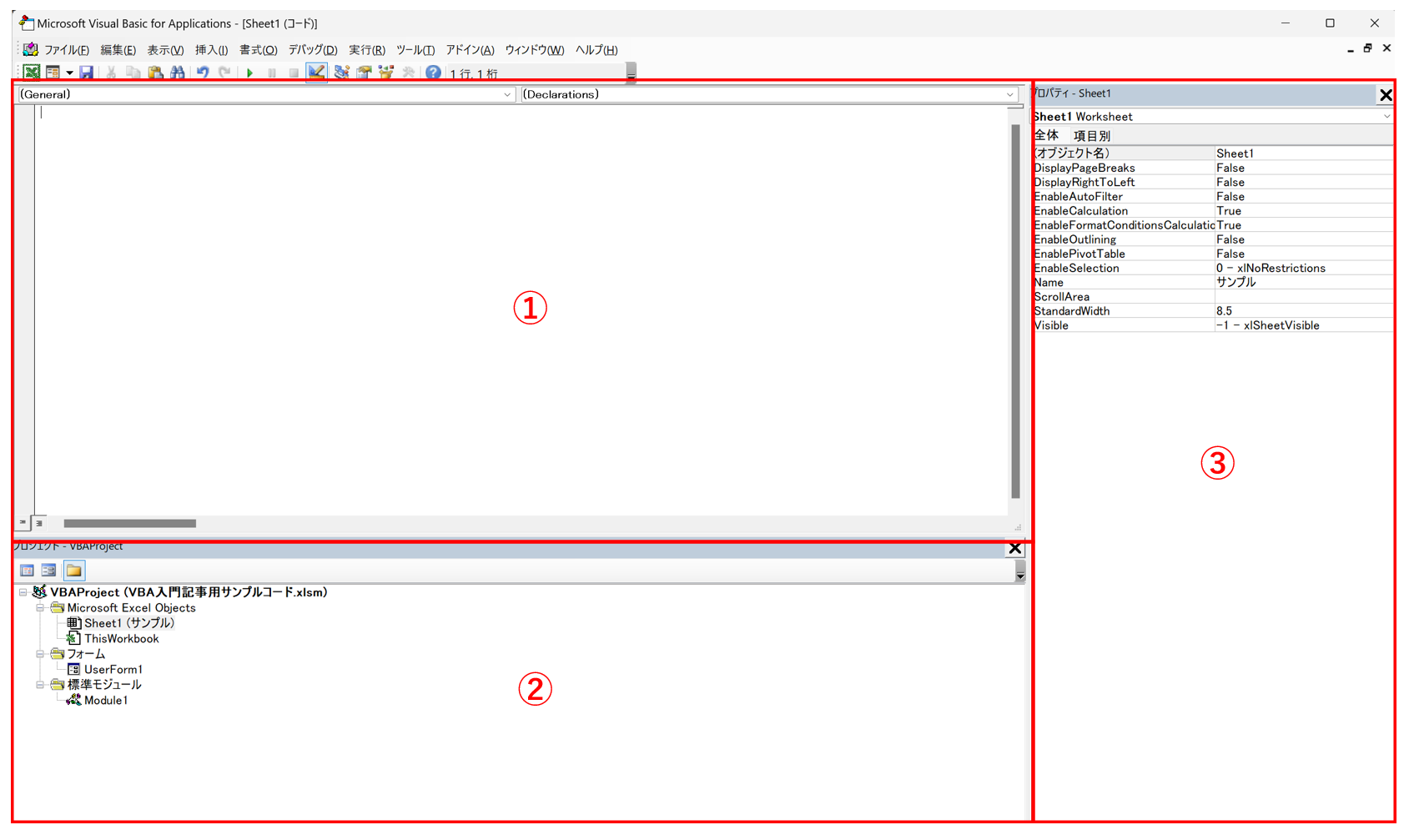Collapse the Microsoft Excel Objects node

(40, 607)
